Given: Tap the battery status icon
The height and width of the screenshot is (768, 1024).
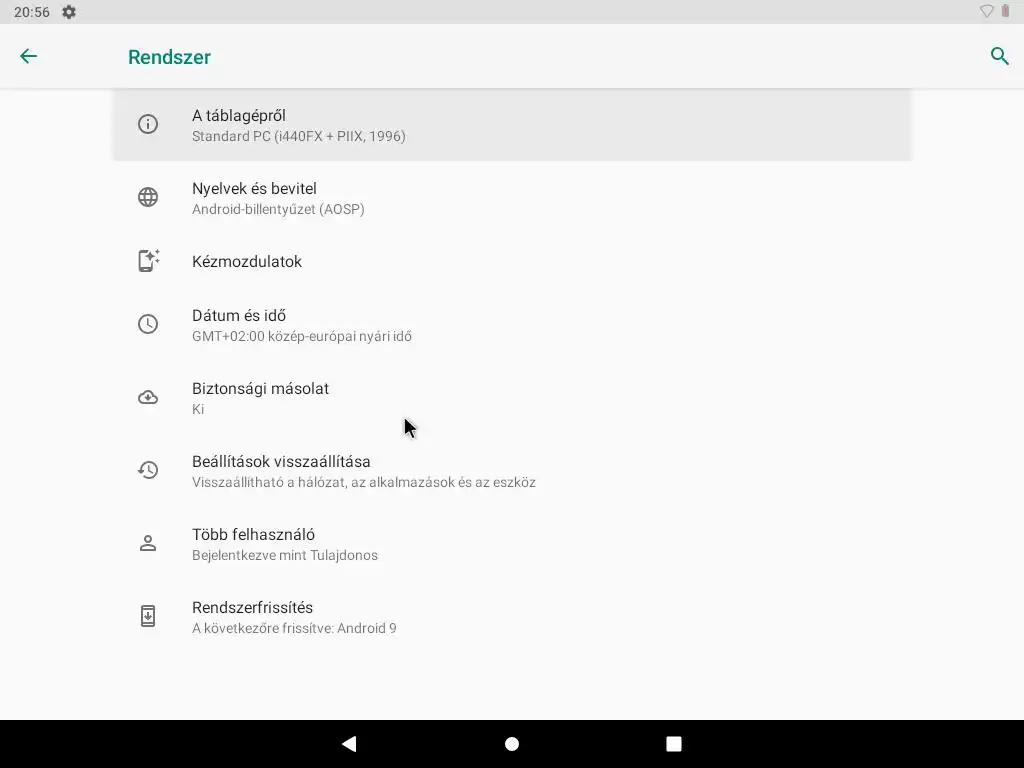Looking at the screenshot, I should pos(1005,12).
